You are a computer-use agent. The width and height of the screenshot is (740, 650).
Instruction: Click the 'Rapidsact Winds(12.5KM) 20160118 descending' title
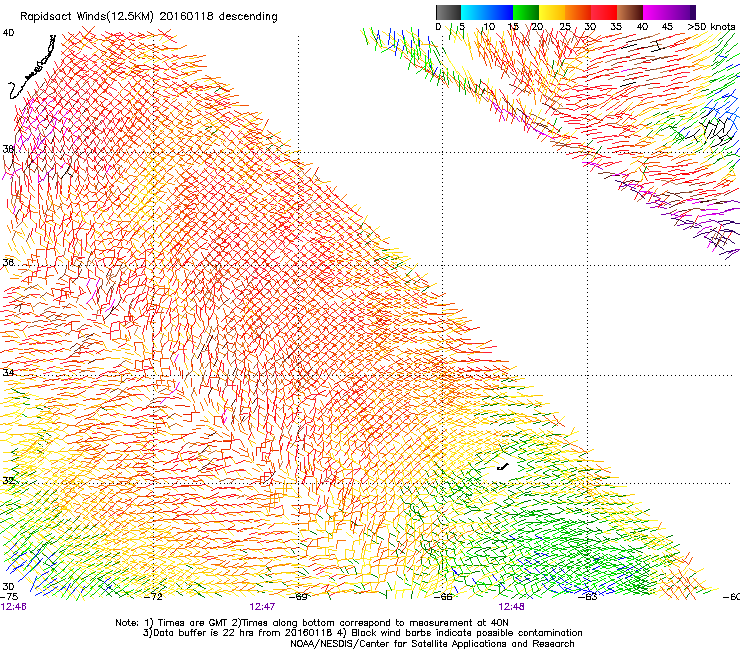[149, 16]
